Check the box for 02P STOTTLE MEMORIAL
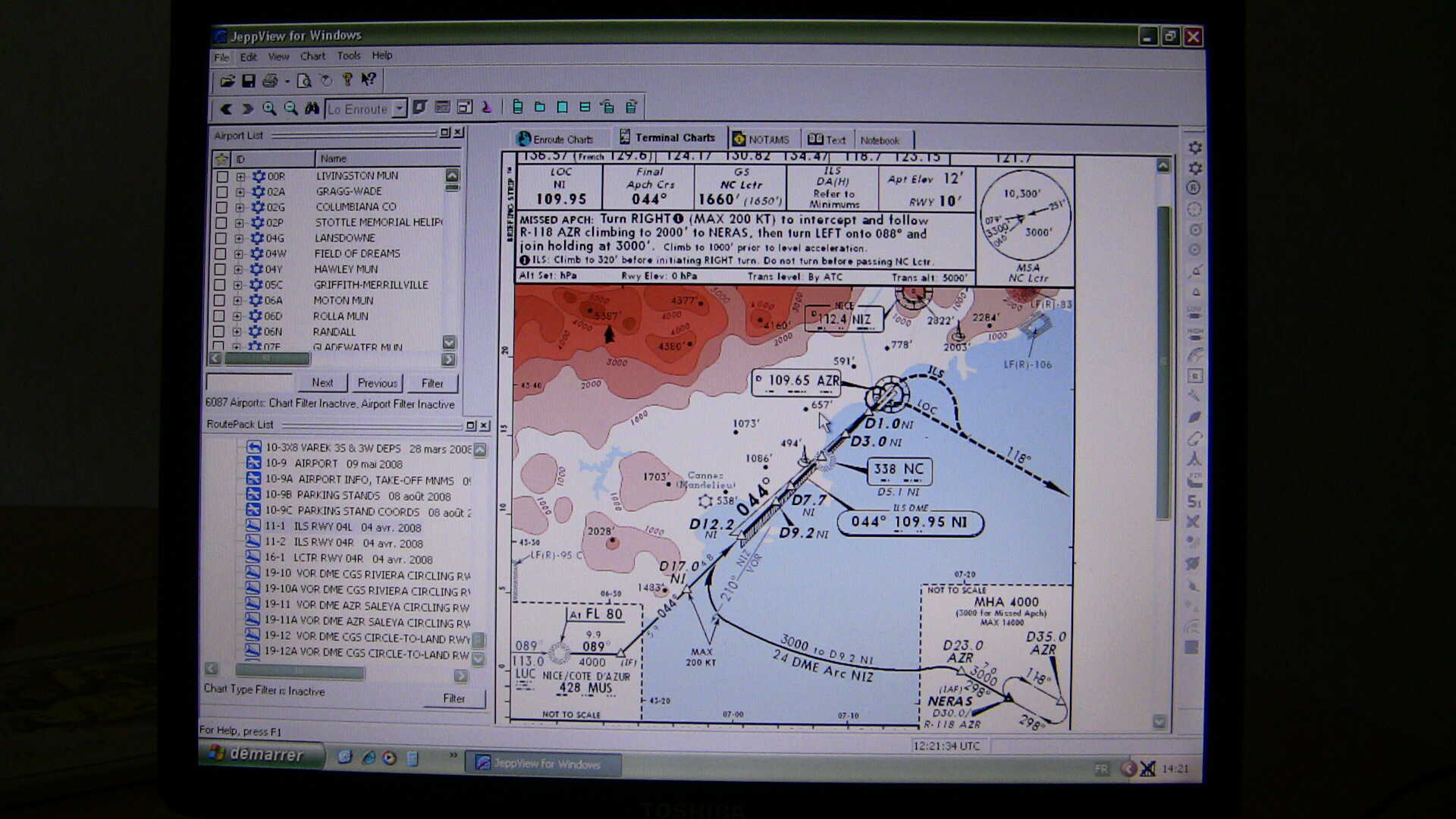The width and height of the screenshot is (1456, 819). pyautogui.click(x=221, y=223)
